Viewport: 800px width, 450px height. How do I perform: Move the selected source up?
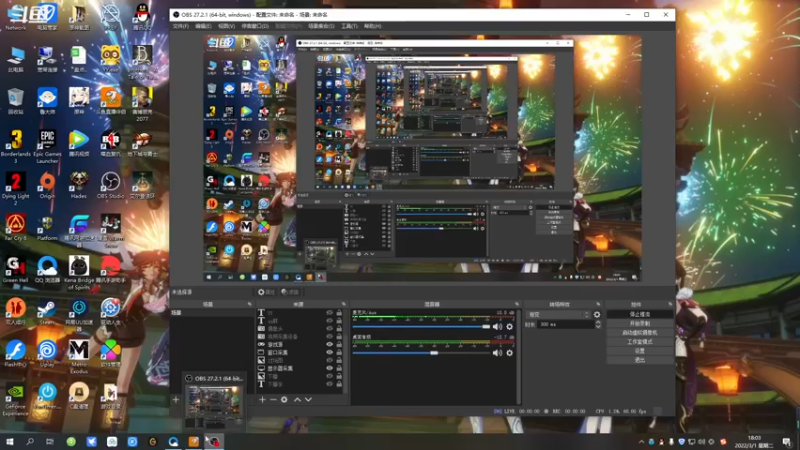[x=297, y=400]
